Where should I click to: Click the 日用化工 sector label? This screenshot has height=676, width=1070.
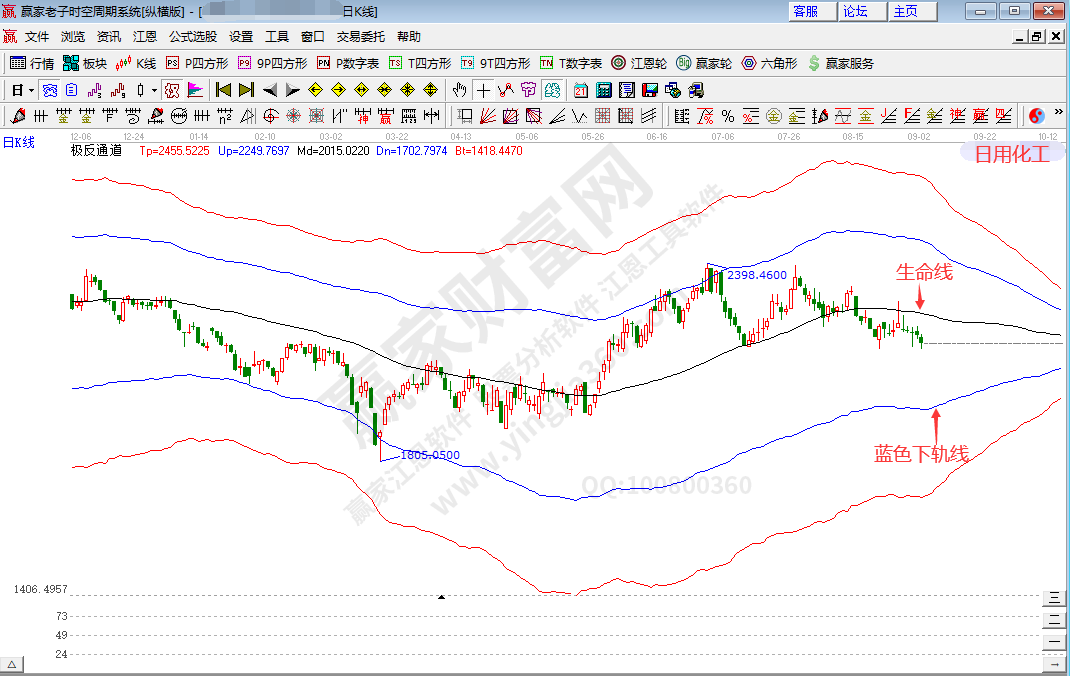click(1012, 154)
